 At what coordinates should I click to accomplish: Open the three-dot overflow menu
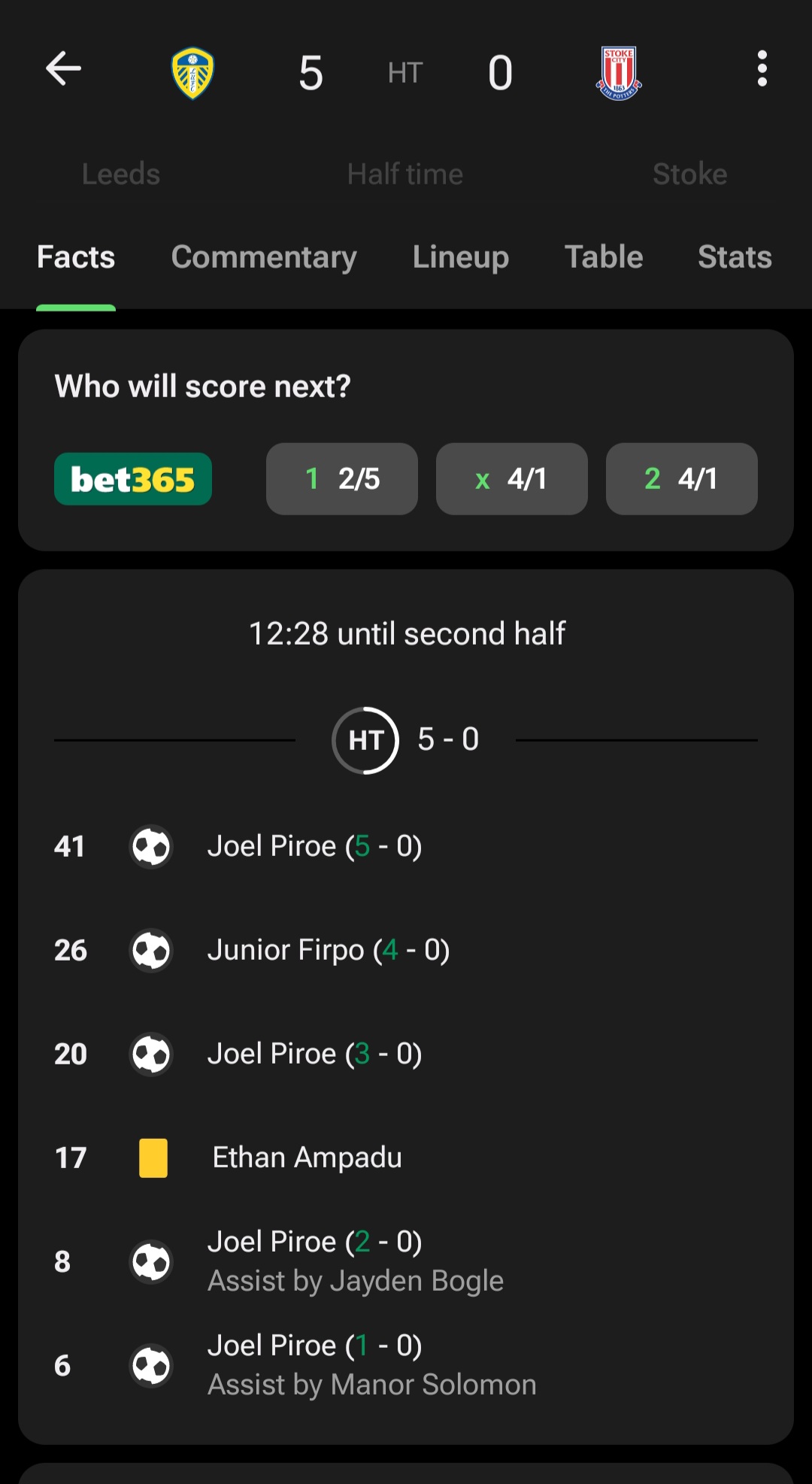pyautogui.click(x=762, y=69)
